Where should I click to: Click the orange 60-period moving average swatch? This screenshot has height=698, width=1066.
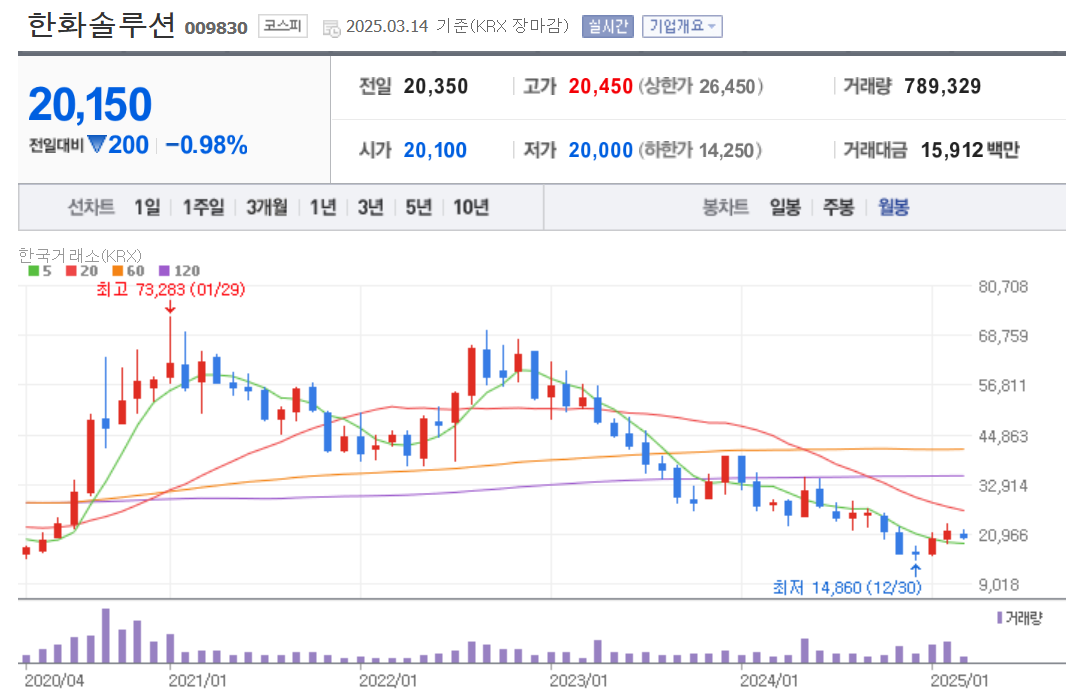118,271
